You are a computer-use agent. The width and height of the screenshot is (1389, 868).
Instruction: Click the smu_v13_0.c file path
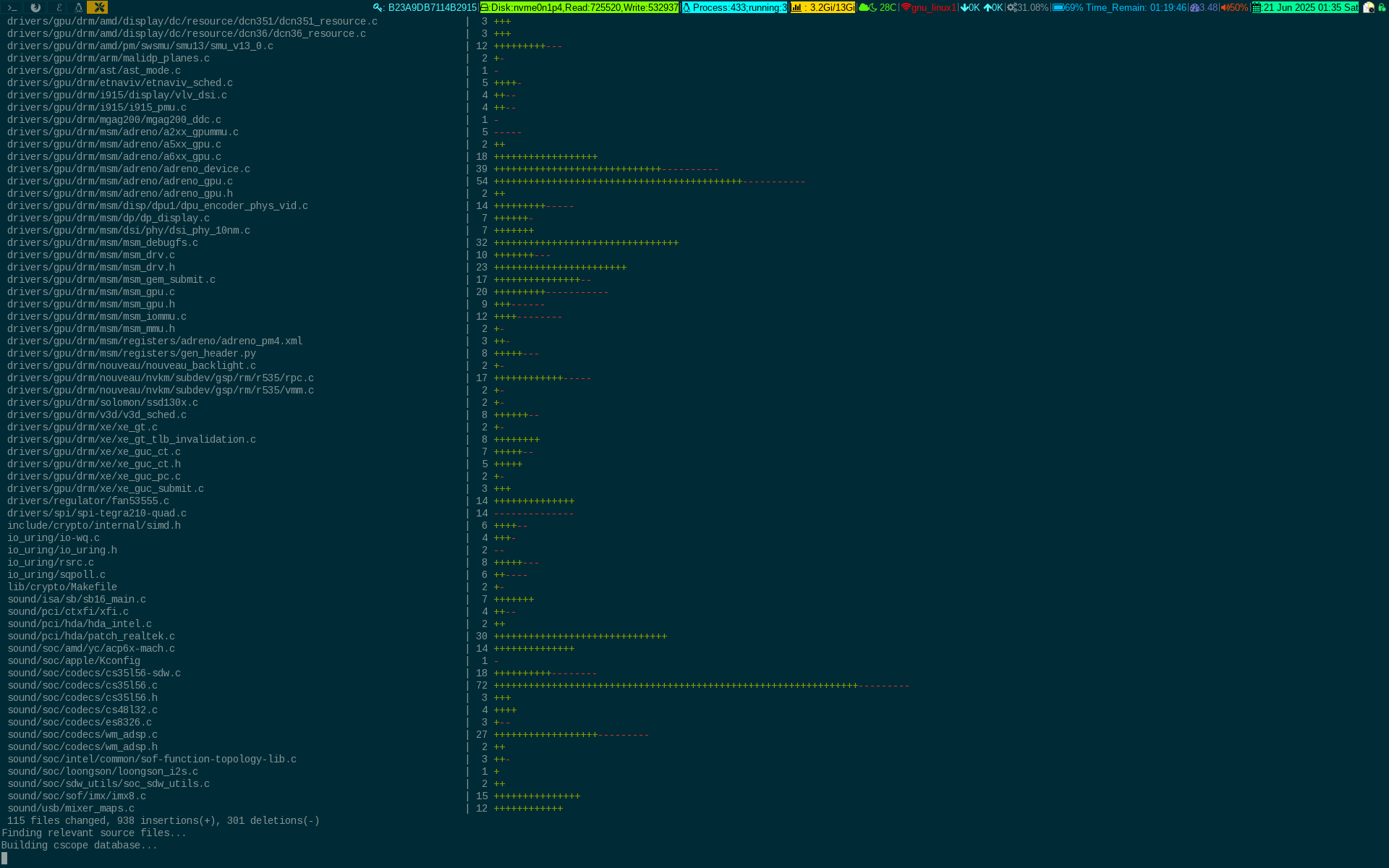(140, 46)
